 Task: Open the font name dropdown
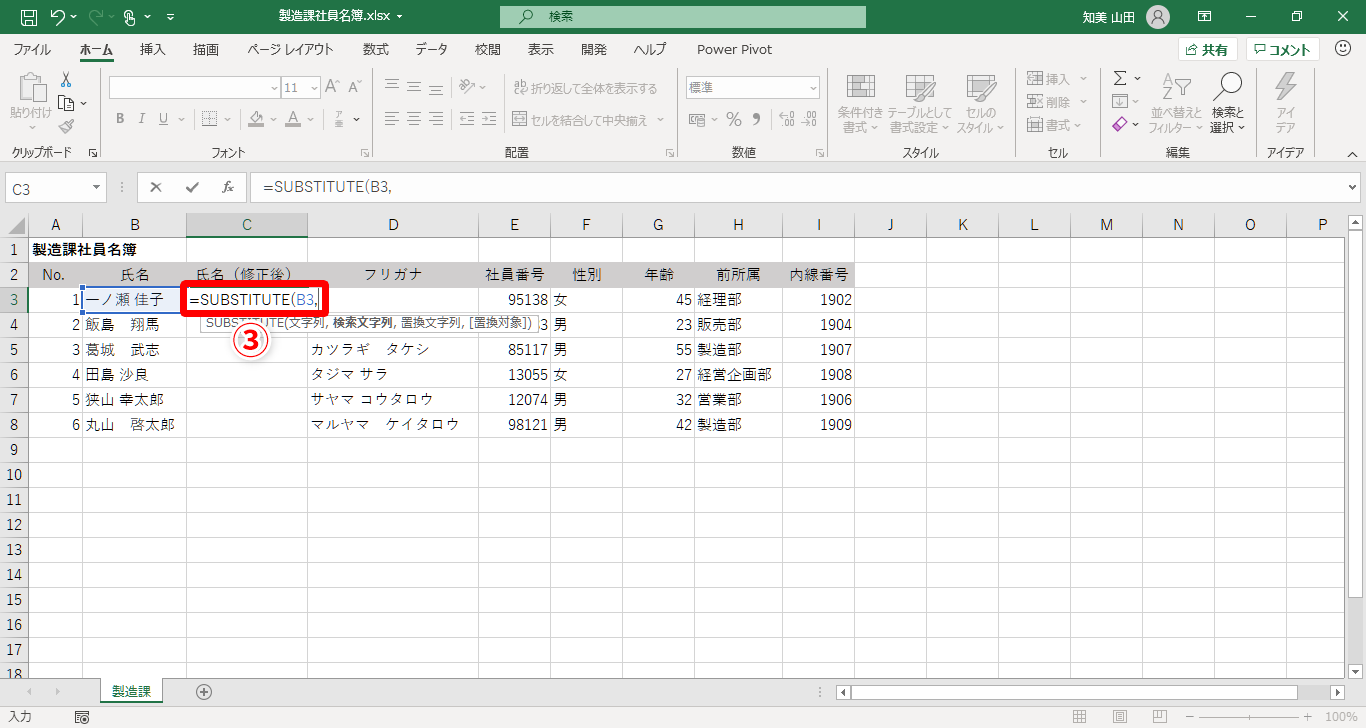[x=274, y=88]
